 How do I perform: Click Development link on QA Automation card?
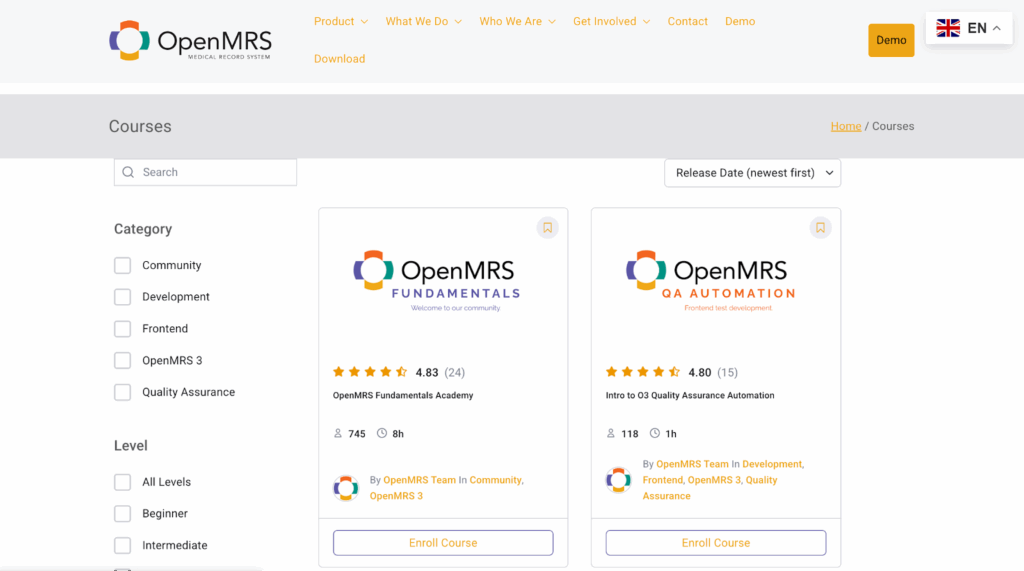(x=772, y=464)
